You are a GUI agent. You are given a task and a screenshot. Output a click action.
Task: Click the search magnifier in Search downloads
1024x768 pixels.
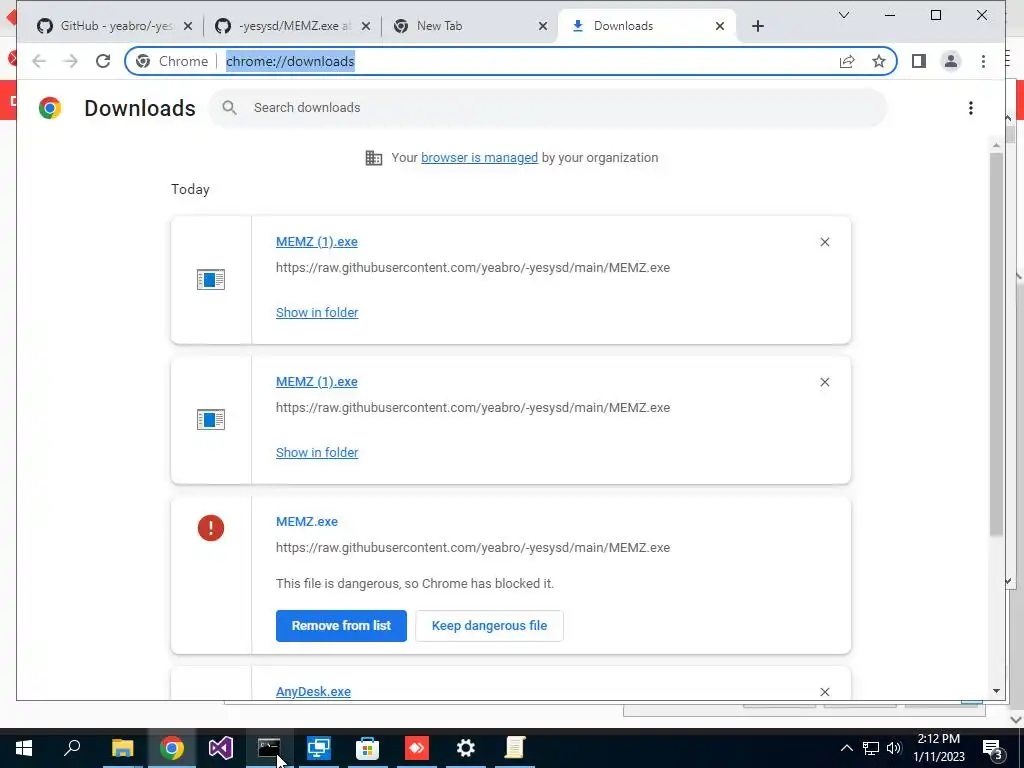[x=229, y=108]
